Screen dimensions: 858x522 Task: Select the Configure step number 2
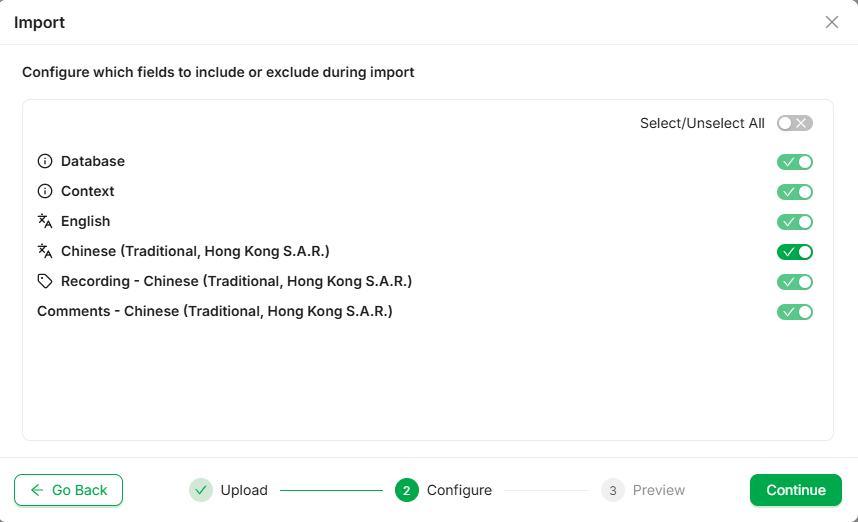point(406,490)
